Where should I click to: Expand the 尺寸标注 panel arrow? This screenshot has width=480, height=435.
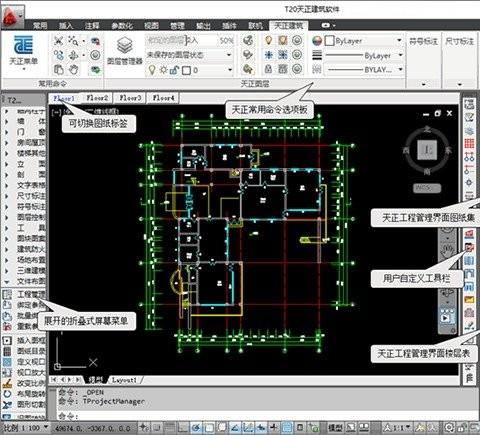click(x=460, y=84)
